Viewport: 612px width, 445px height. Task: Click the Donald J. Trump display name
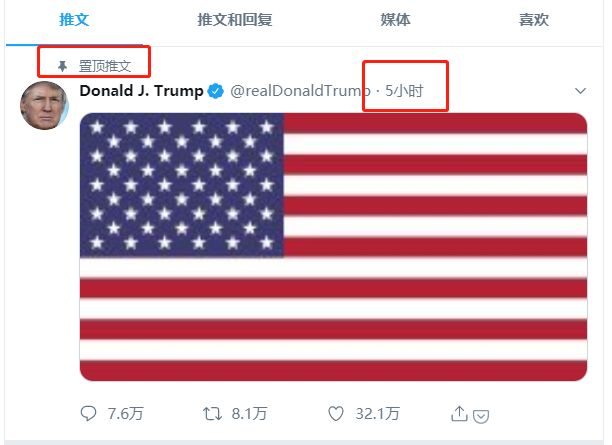click(141, 91)
